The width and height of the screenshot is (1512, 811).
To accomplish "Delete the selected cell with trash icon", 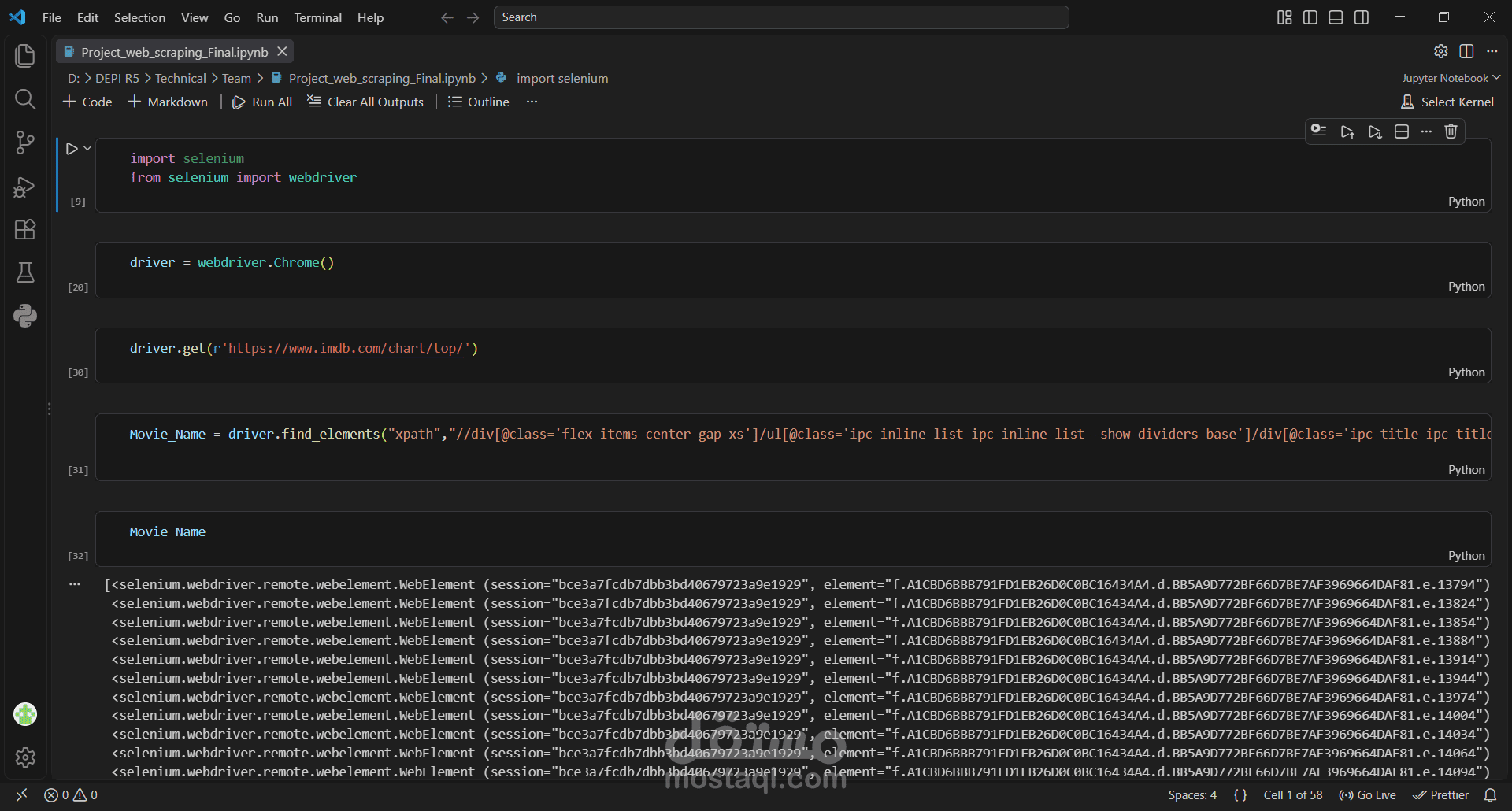I will pos(1451,131).
